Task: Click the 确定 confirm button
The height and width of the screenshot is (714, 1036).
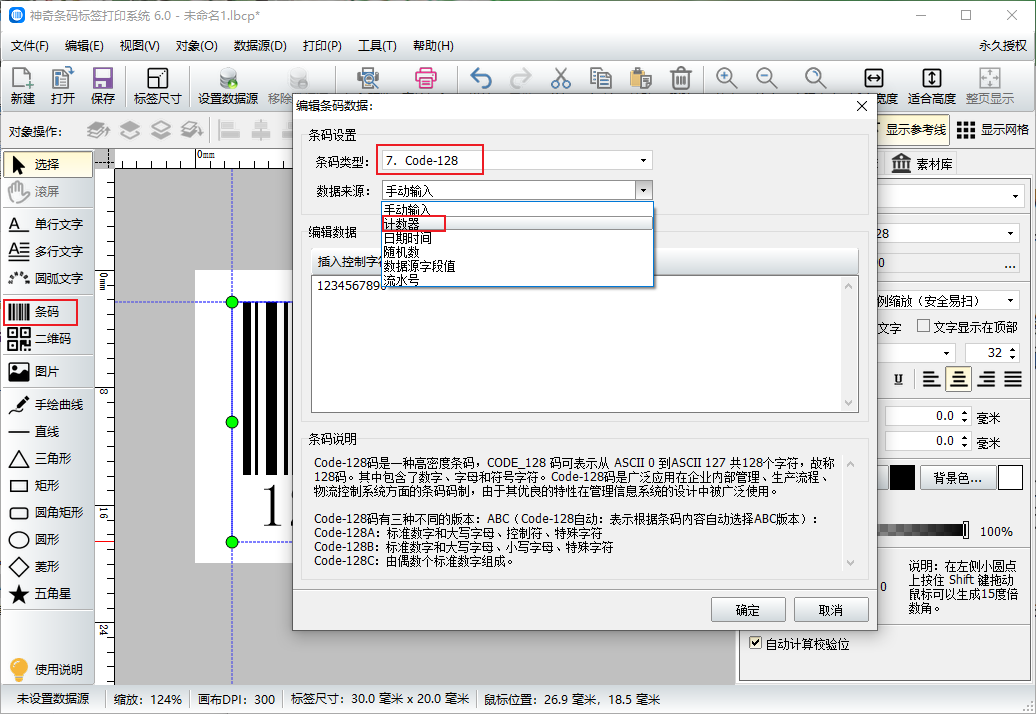Action: pyautogui.click(x=748, y=610)
